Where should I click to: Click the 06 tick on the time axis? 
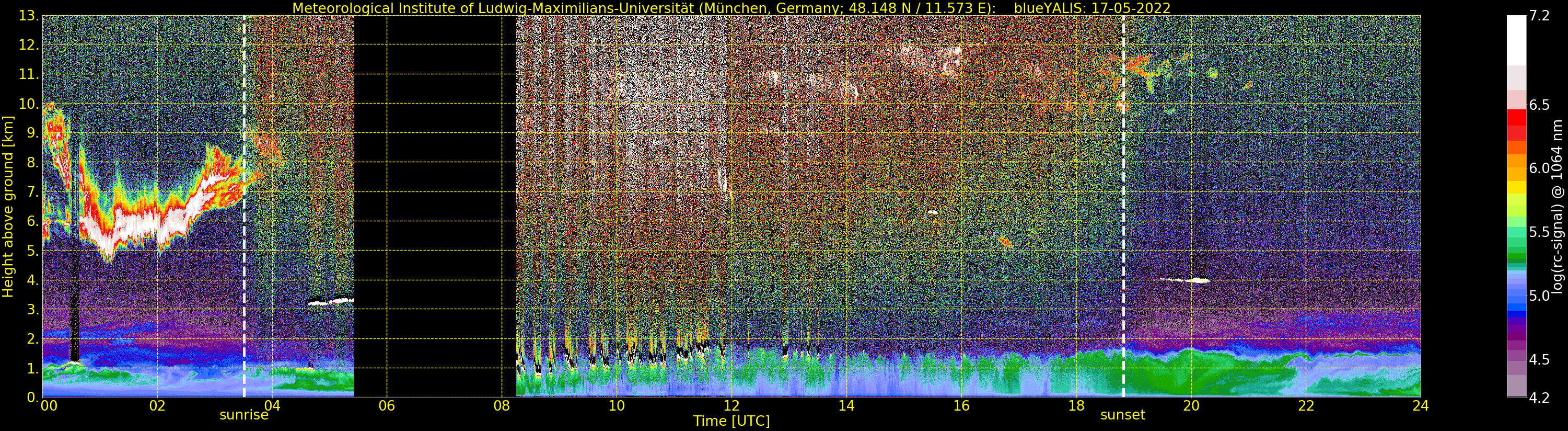(387, 405)
